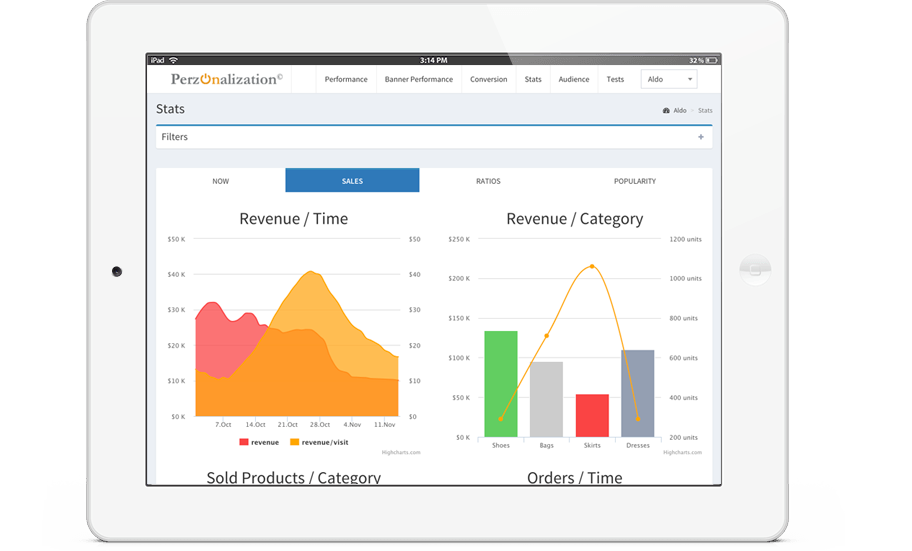Open the Performance menu item
Image resolution: width=912 pixels, height=551 pixels.
346,79
